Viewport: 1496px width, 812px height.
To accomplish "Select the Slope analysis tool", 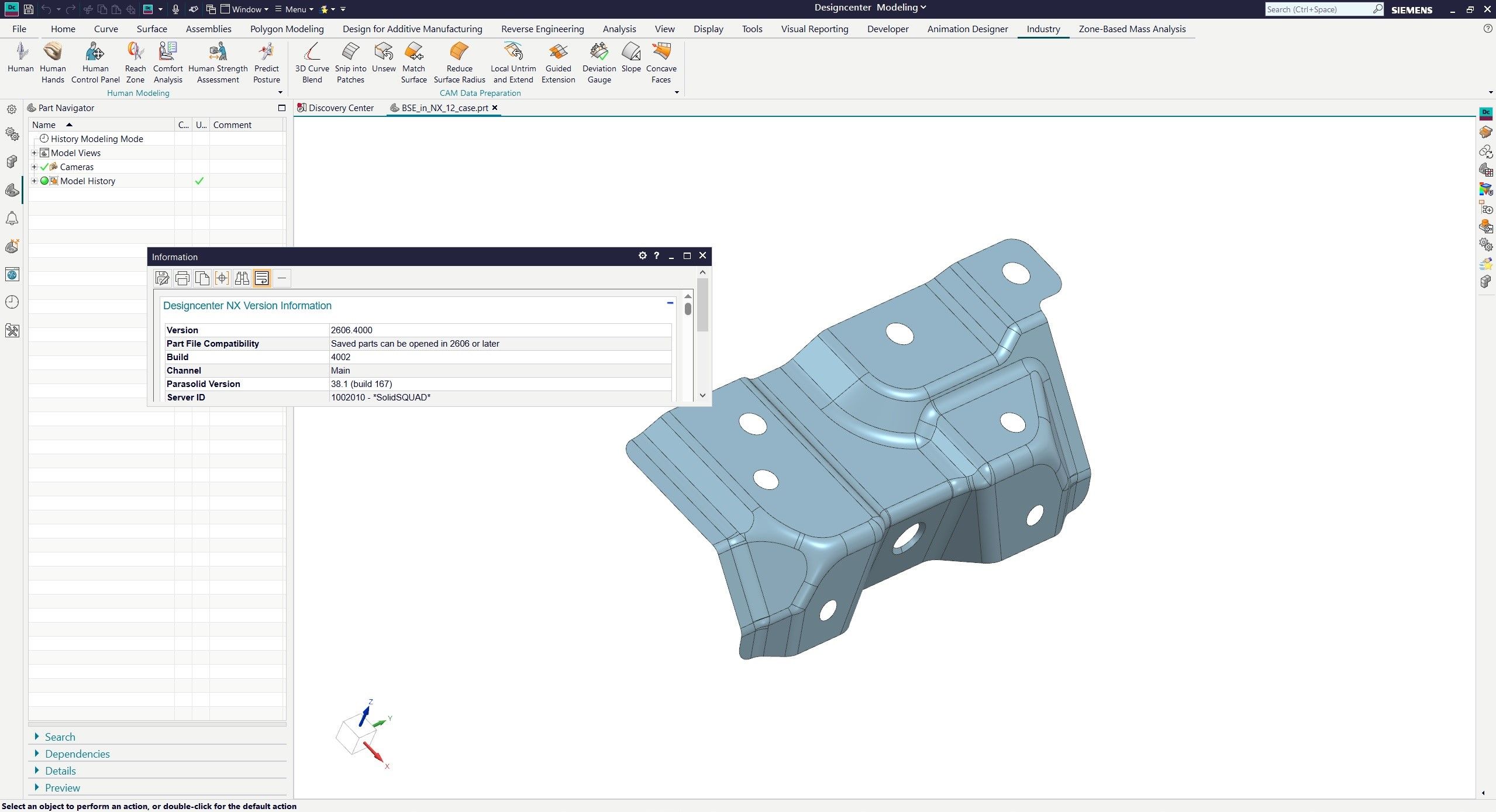I will [631, 58].
